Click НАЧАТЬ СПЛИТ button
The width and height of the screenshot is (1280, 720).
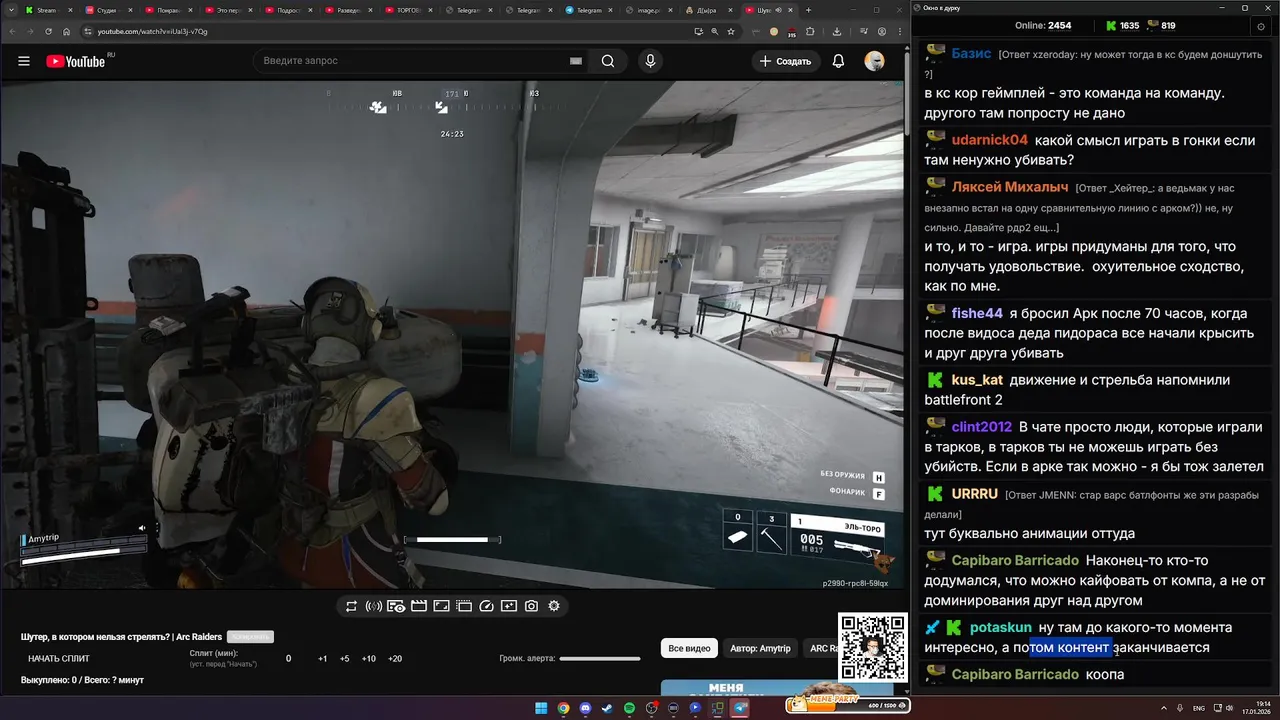[x=59, y=659]
